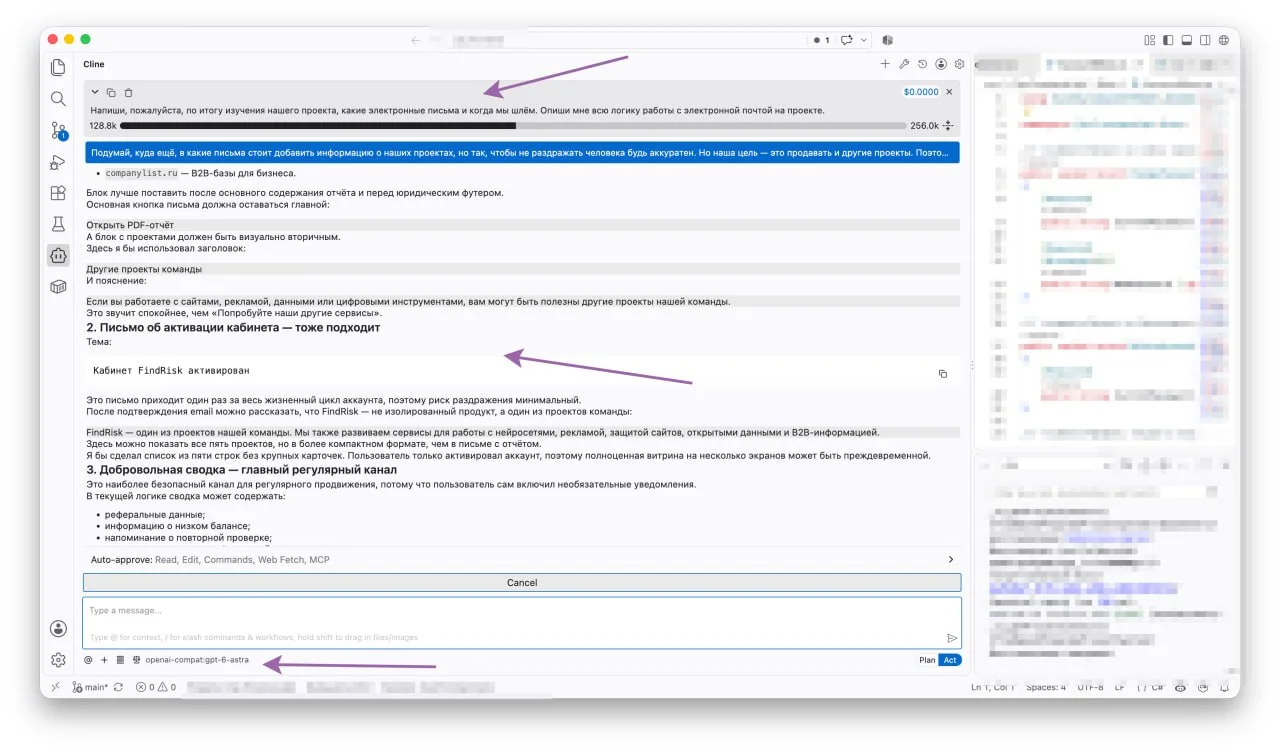The height and width of the screenshot is (751, 1280).
Task: Open the Explorer view in activity bar
Action: pos(58,68)
